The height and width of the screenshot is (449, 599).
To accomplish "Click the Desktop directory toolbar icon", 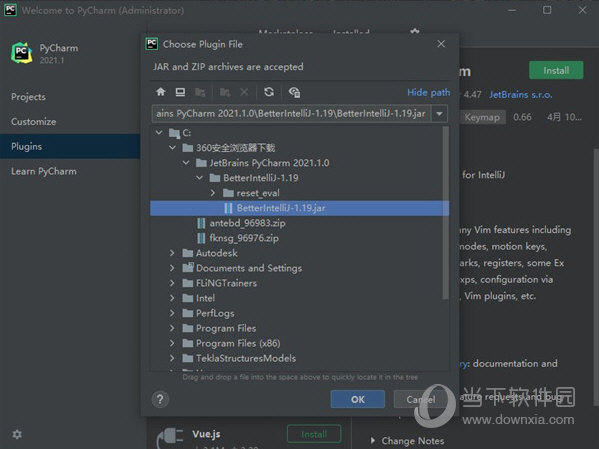I will [180, 92].
